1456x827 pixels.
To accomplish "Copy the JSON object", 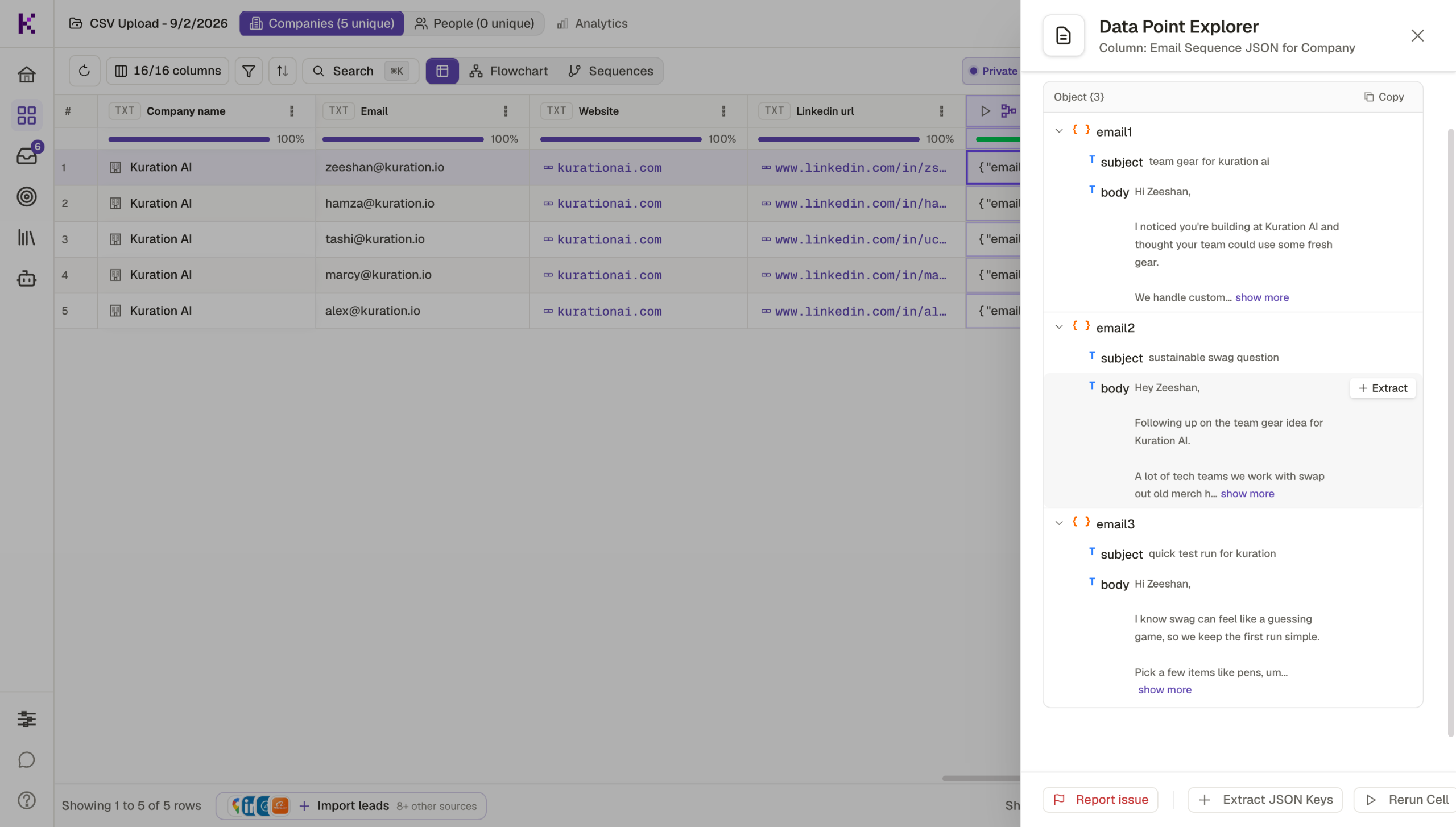I will (x=1384, y=97).
